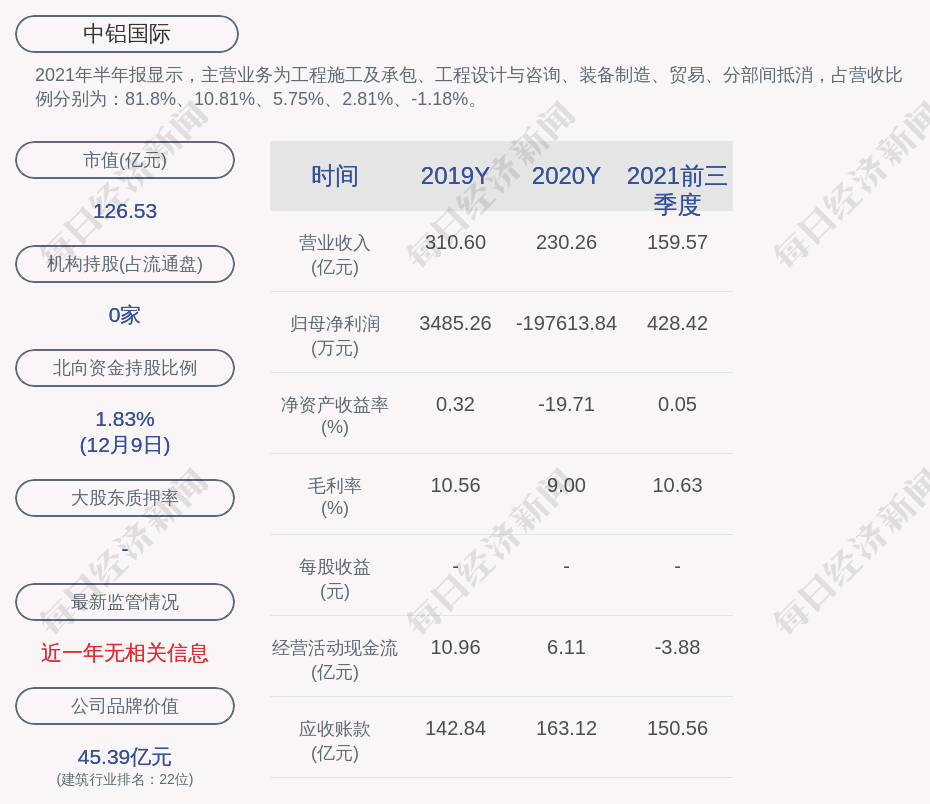Click cash flow value 10.96
The width and height of the screenshot is (930, 804).
tap(456, 647)
